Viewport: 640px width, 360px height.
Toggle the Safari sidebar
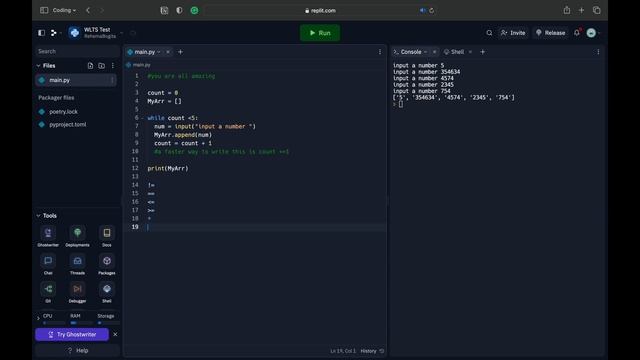44,10
